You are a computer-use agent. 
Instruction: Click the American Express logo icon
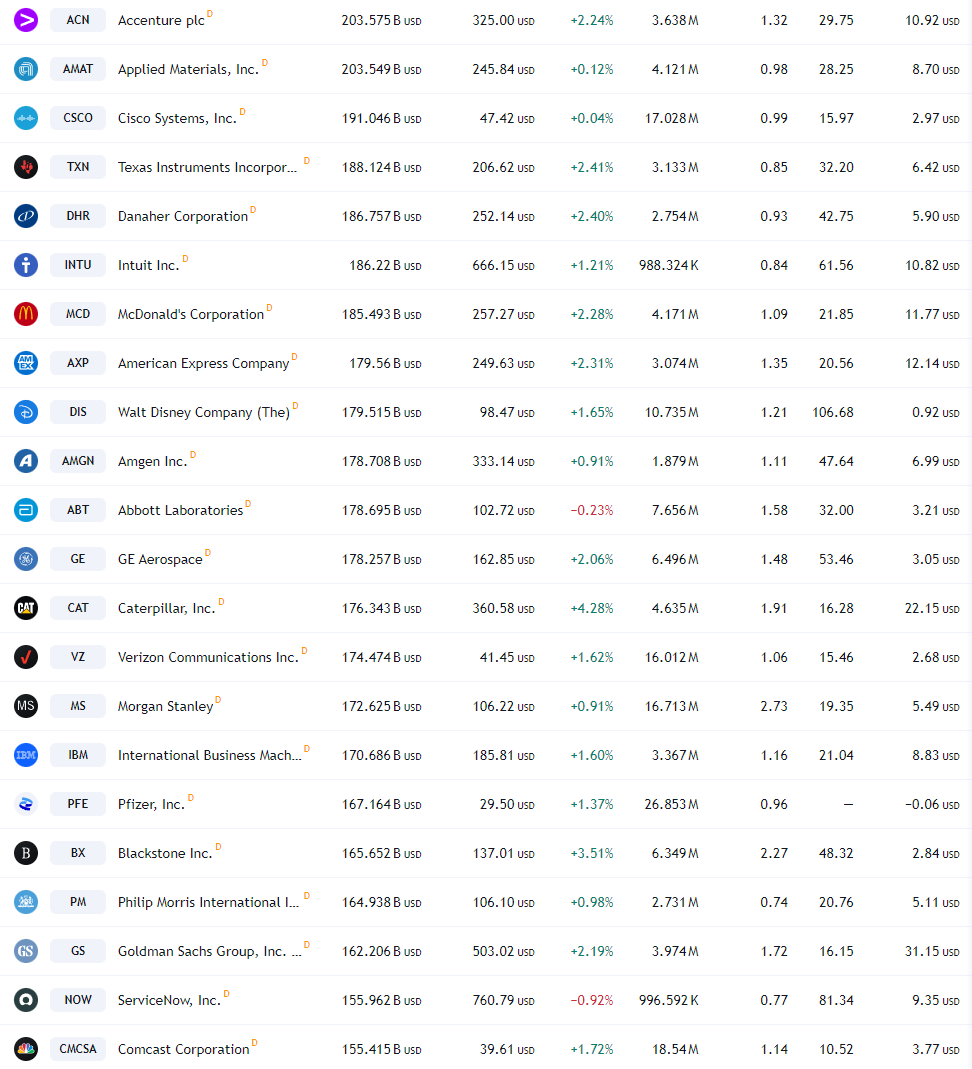[26, 363]
